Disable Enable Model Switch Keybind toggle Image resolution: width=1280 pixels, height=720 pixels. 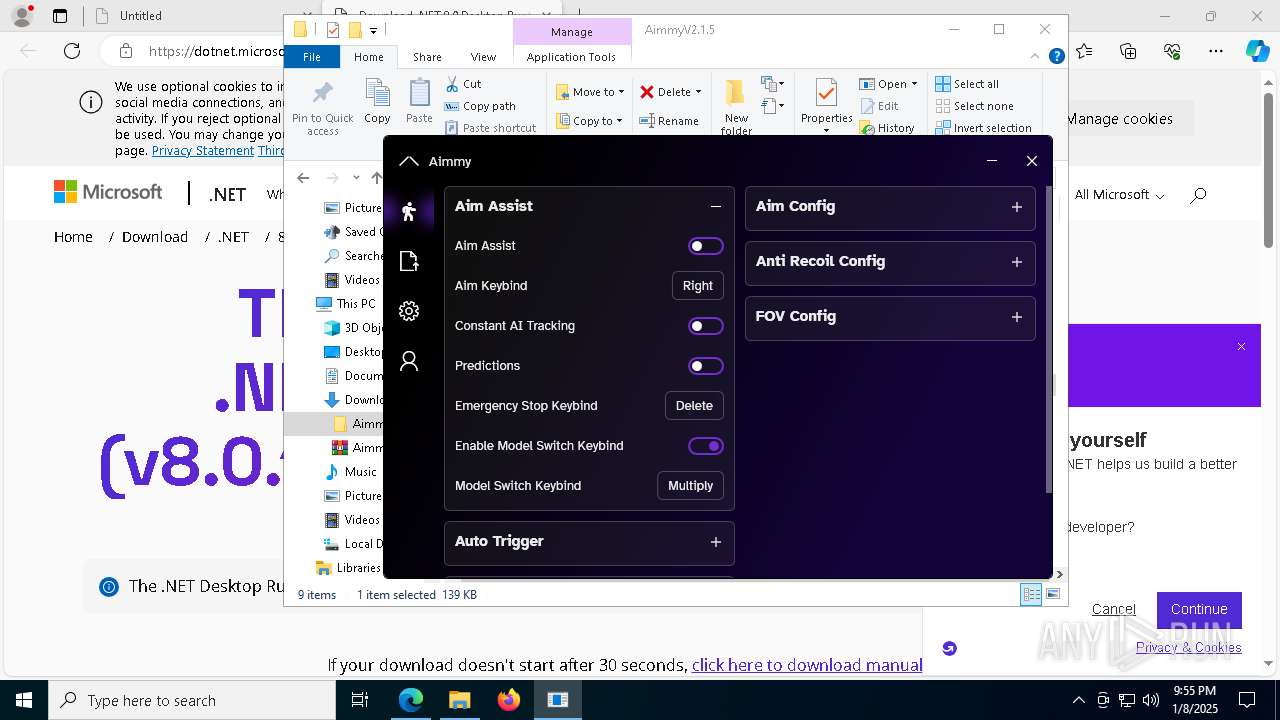point(705,446)
